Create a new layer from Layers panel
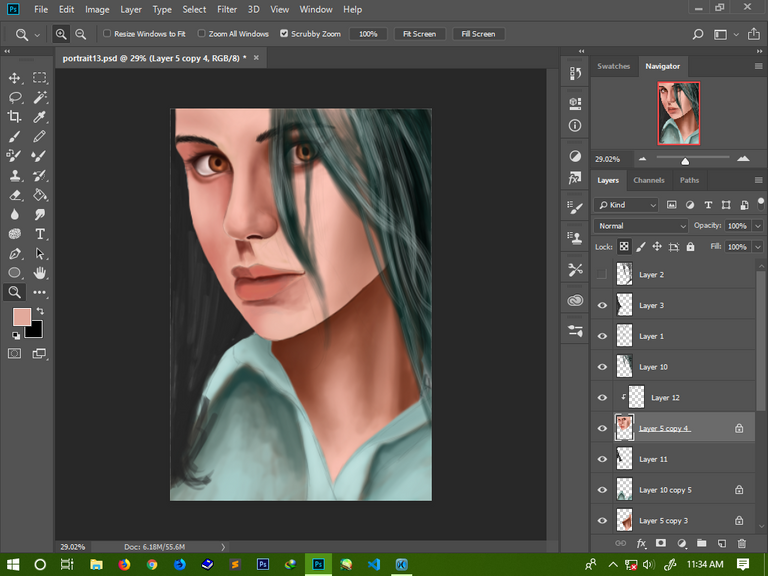 [721, 543]
